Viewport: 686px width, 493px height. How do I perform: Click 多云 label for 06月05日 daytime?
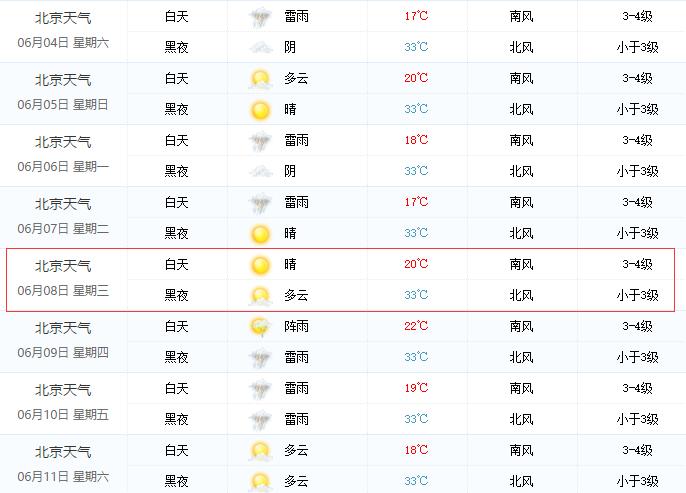coord(297,78)
